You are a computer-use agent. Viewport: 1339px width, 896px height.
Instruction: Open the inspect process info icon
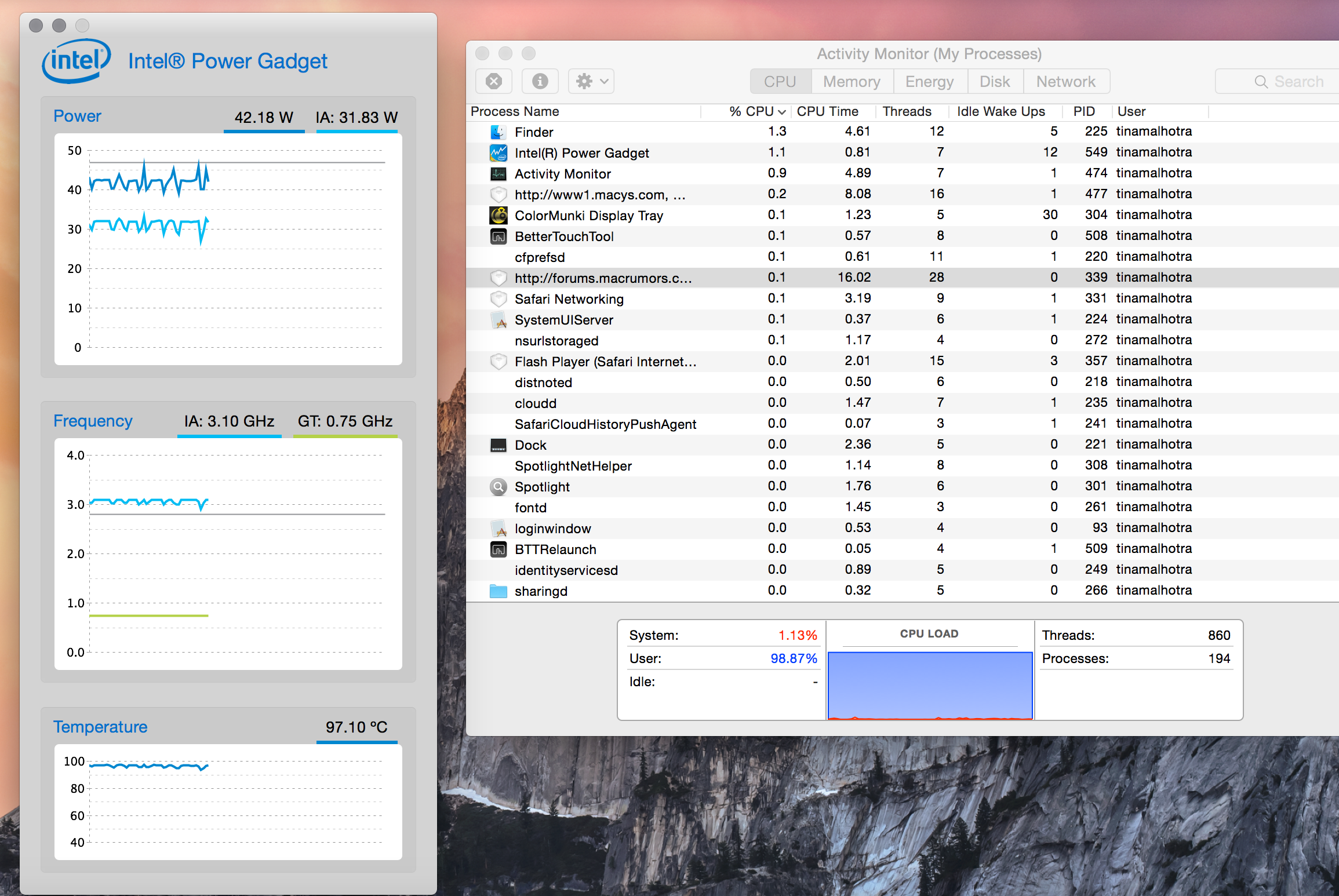pos(540,81)
